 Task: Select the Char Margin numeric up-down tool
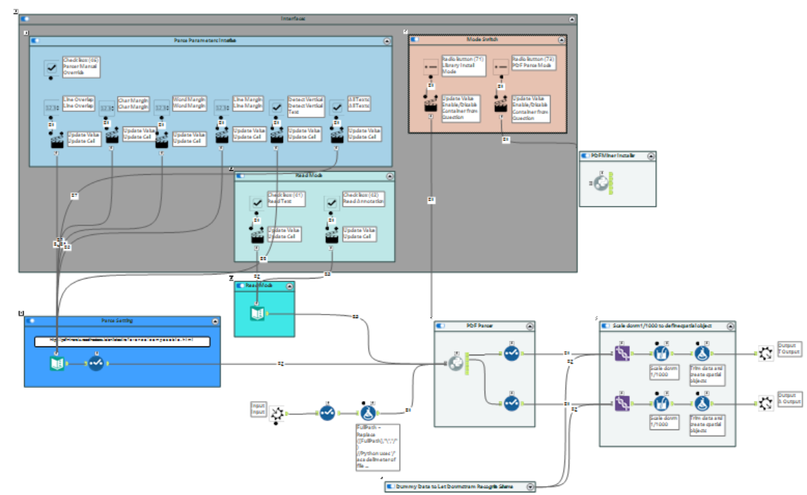[107, 108]
